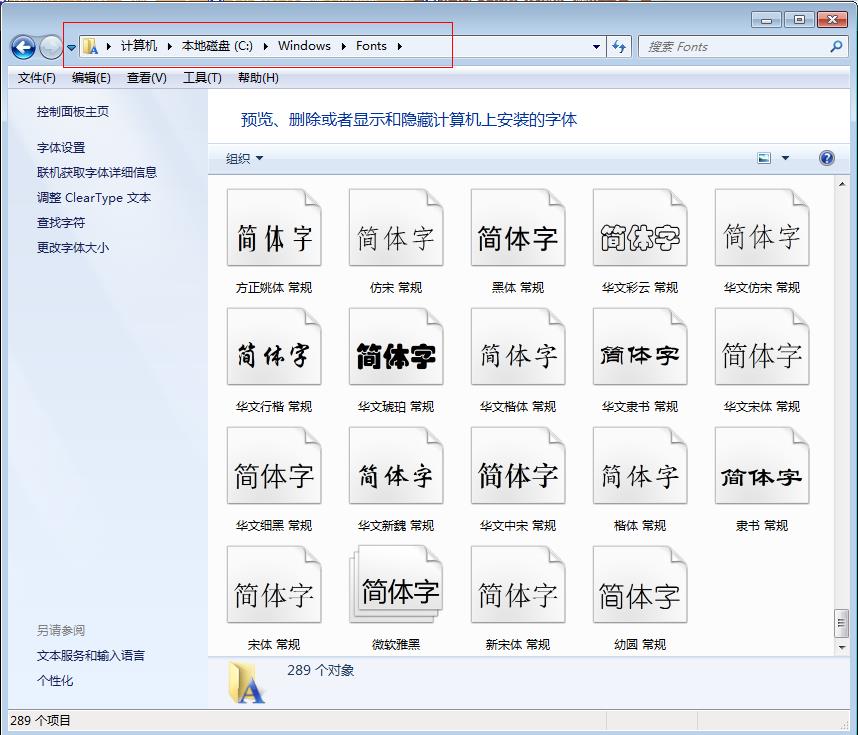
Task: Open address bar history dropdown
Action: point(596,47)
